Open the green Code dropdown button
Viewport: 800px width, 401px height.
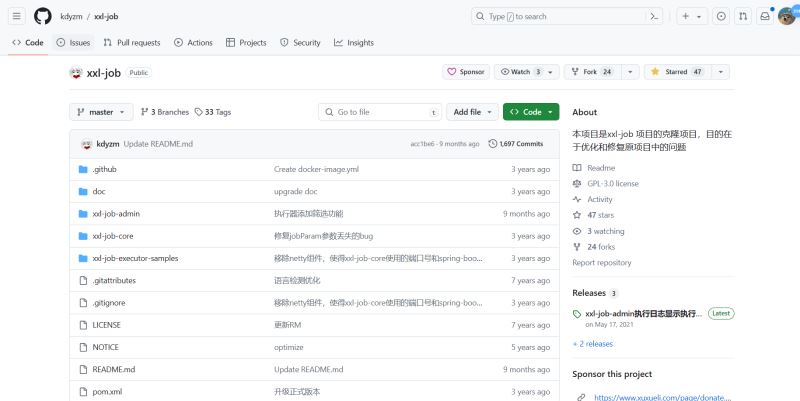tap(531, 112)
